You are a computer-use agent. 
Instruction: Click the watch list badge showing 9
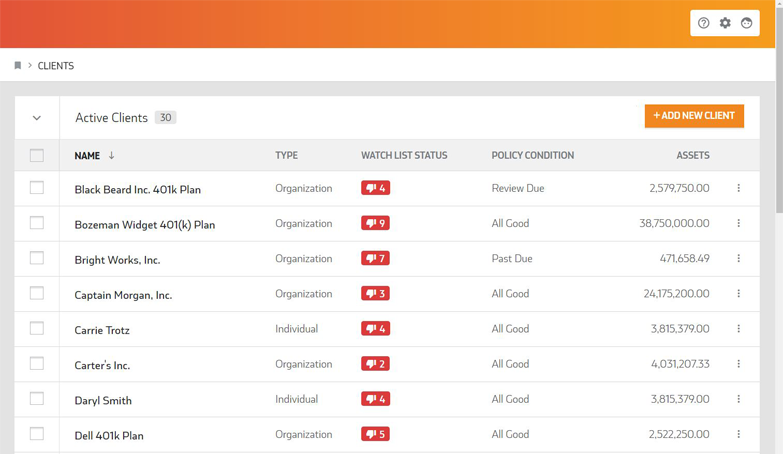click(x=376, y=223)
